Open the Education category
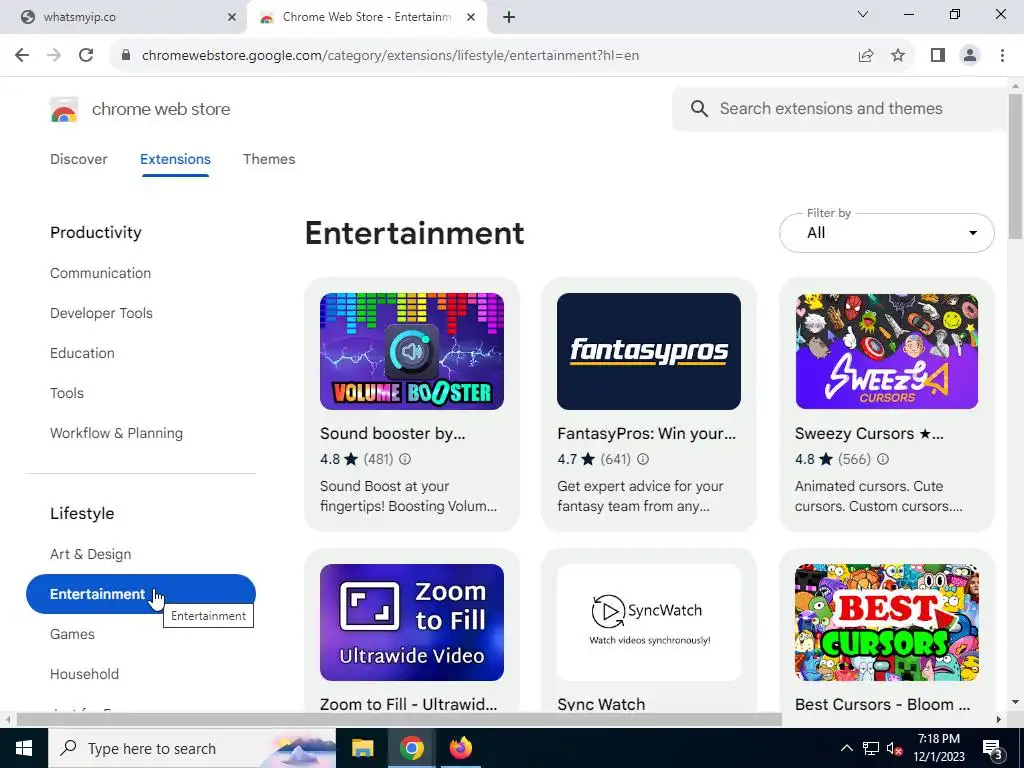 pyautogui.click(x=82, y=353)
